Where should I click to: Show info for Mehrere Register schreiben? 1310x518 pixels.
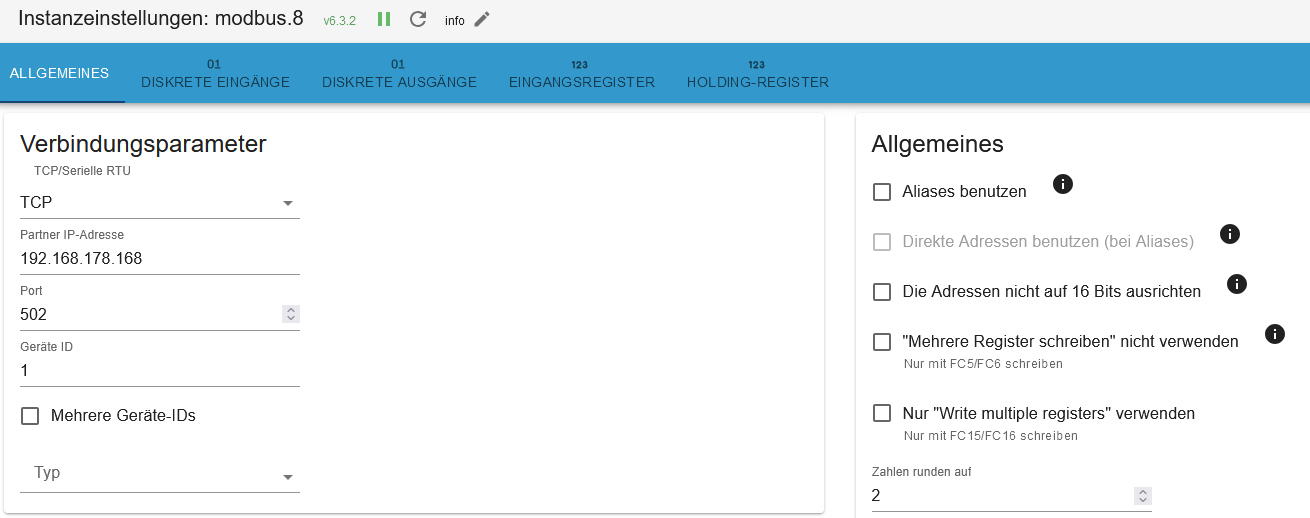[1274, 334]
